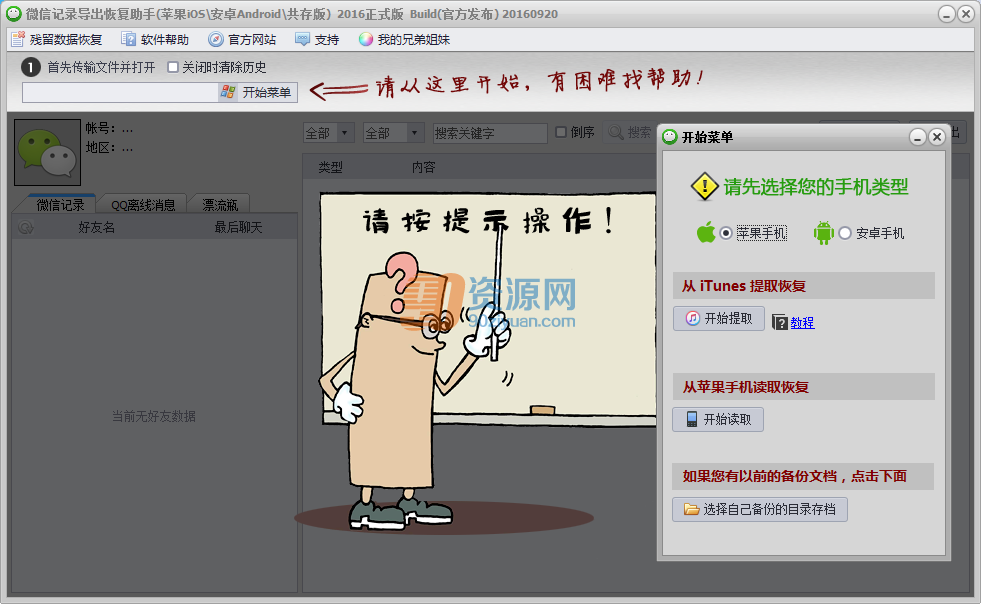The width and height of the screenshot is (981, 604).
Task: Click the 残留数据恢复 notepad icon
Action: click(x=18, y=39)
